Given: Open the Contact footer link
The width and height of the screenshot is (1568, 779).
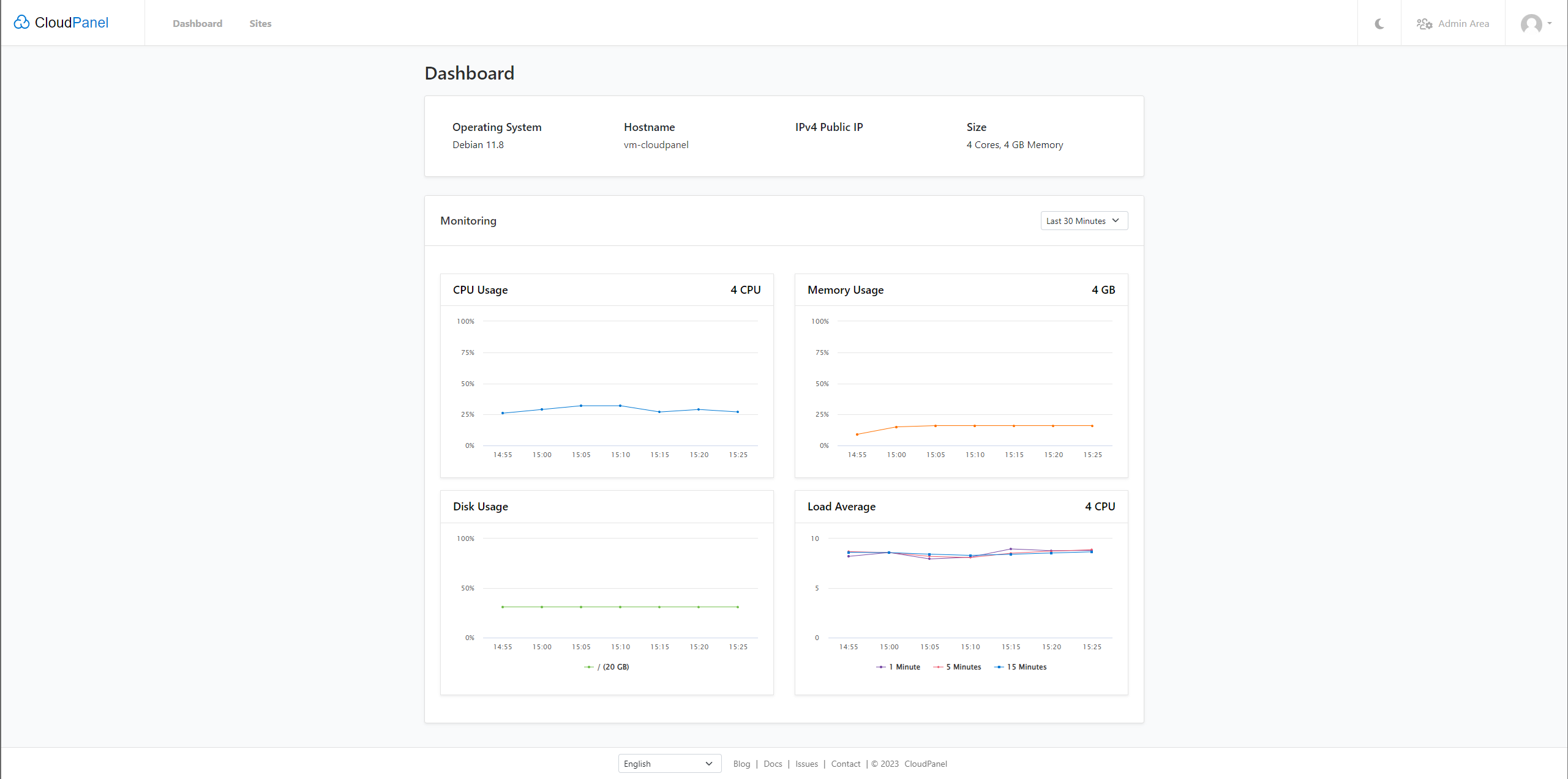Looking at the screenshot, I should (845, 764).
